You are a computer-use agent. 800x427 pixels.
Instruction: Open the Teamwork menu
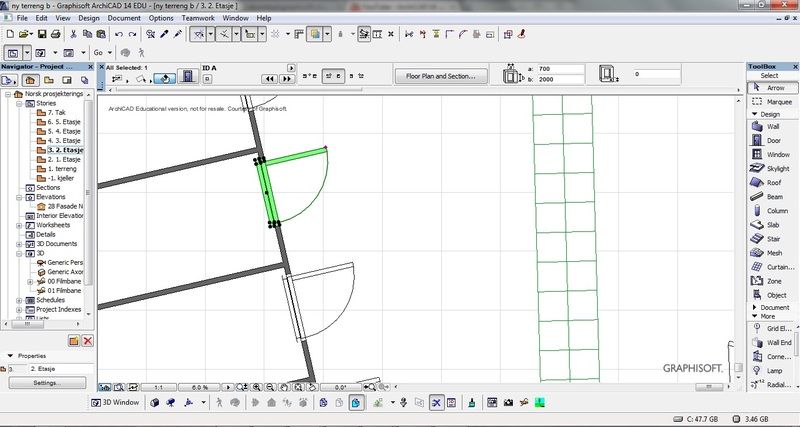click(198, 18)
